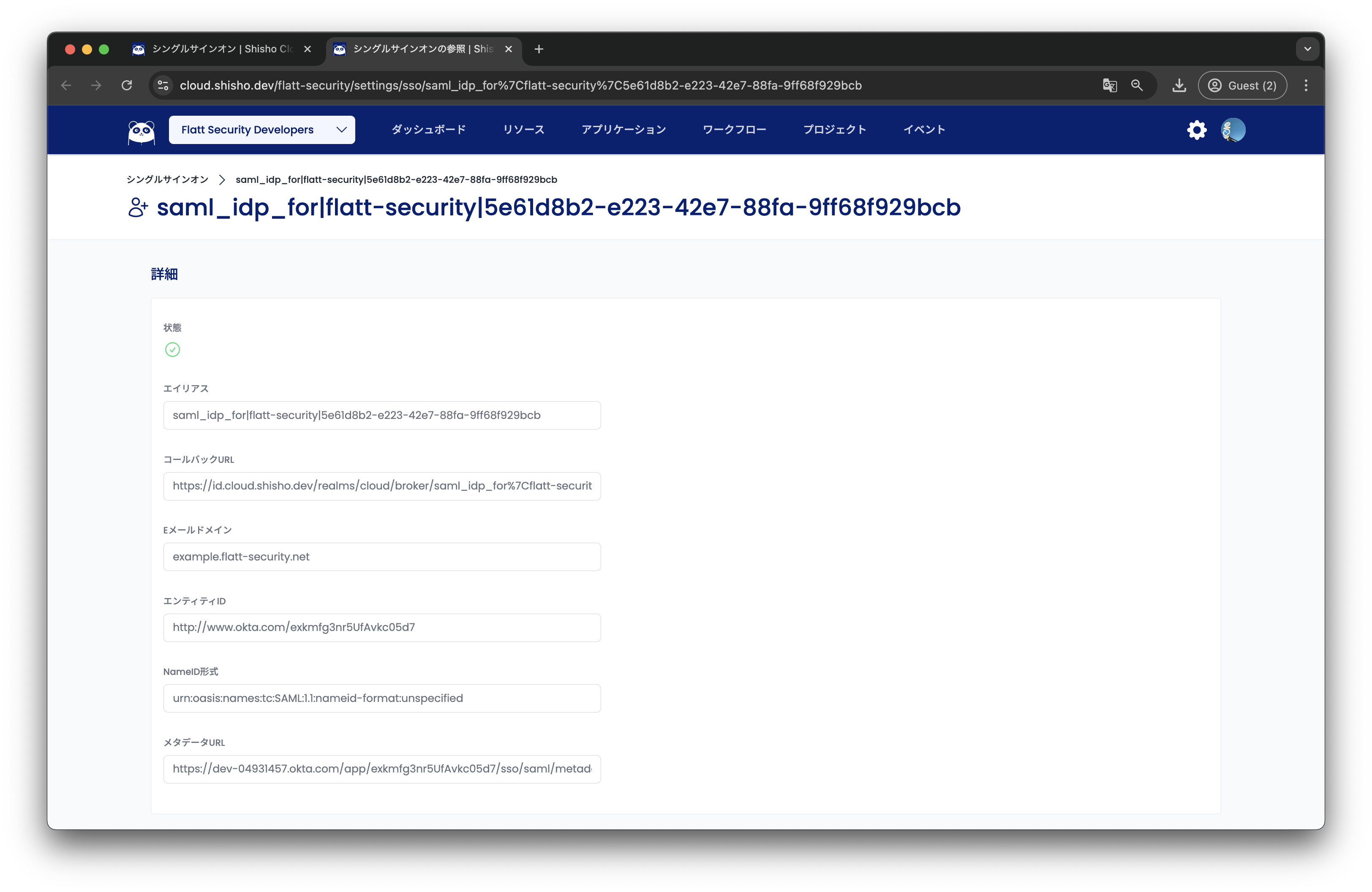Open the リソース menu

[x=523, y=130]
